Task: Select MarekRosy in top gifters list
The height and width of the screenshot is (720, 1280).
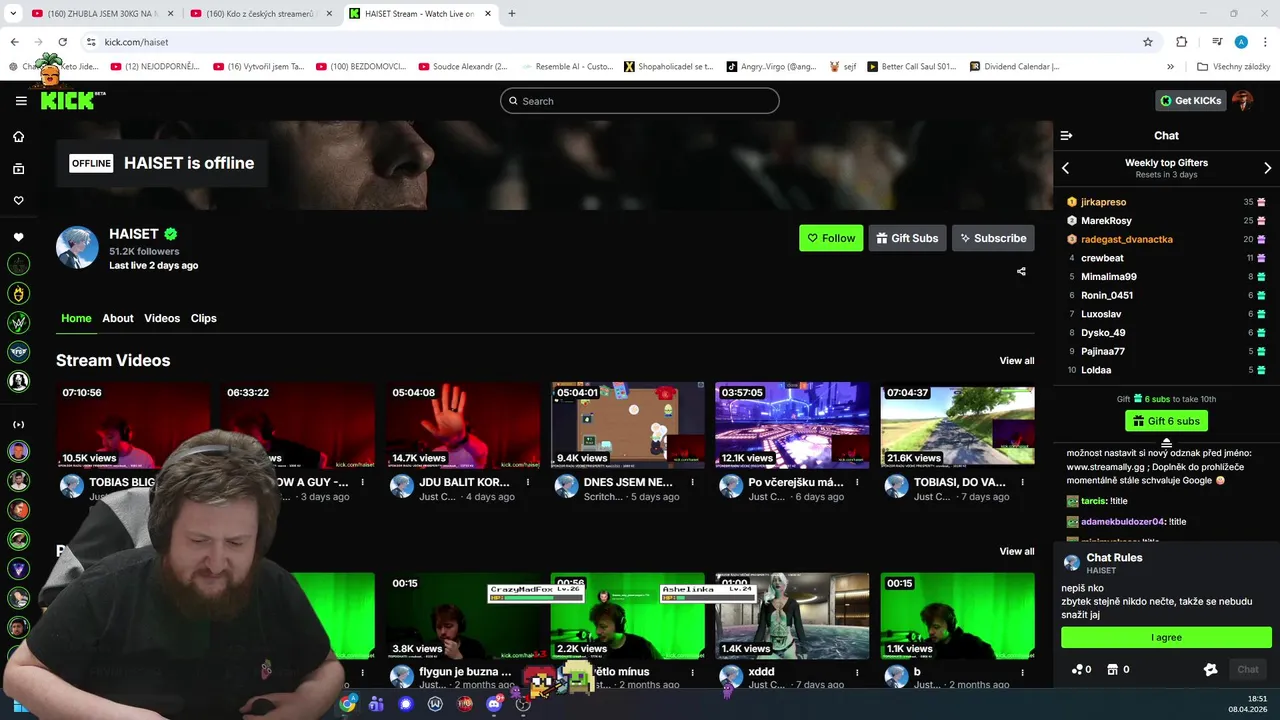Action: 1106,221
